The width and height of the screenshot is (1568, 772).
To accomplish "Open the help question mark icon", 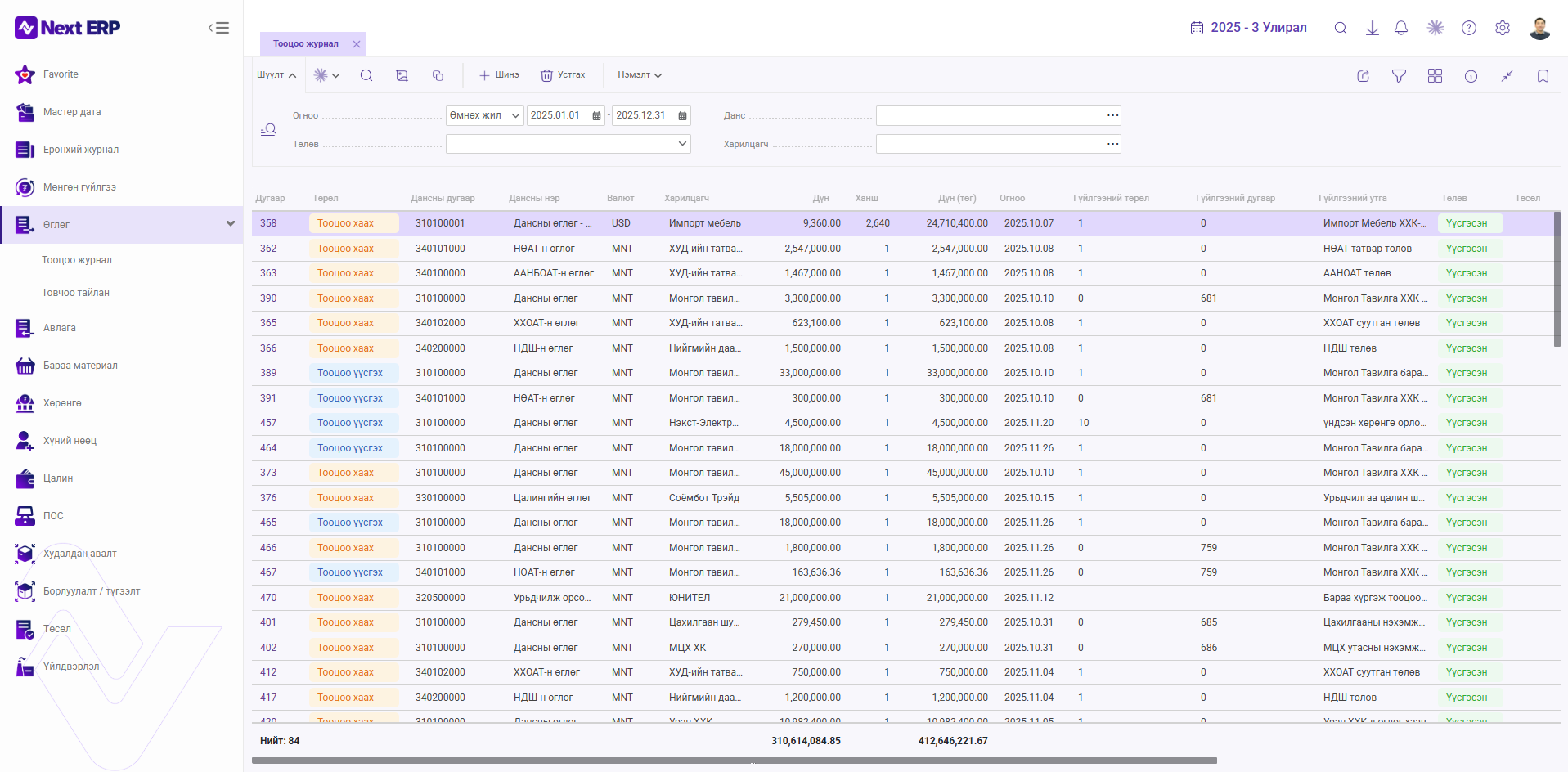I will [1469, 28].
